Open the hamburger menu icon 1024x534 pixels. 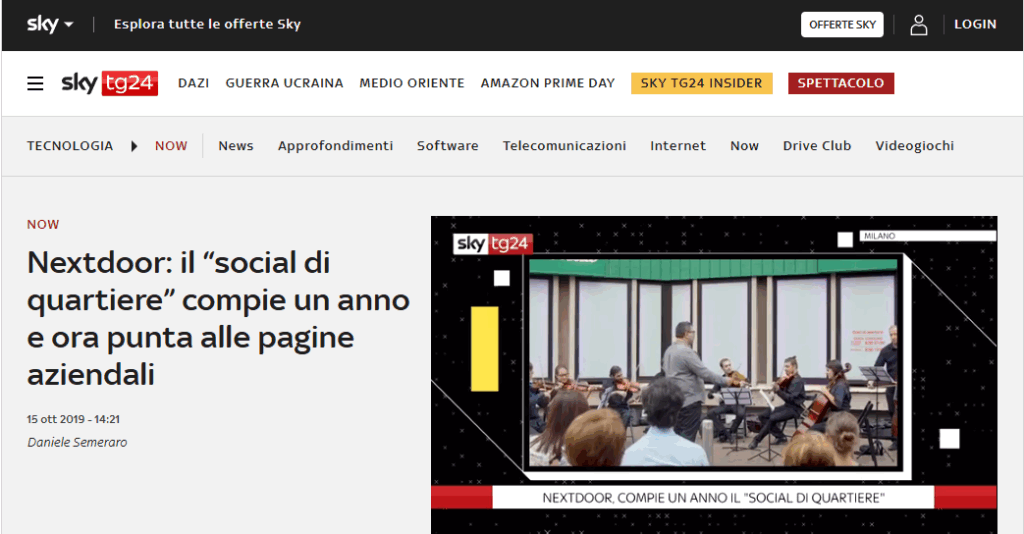pos(35,84)
